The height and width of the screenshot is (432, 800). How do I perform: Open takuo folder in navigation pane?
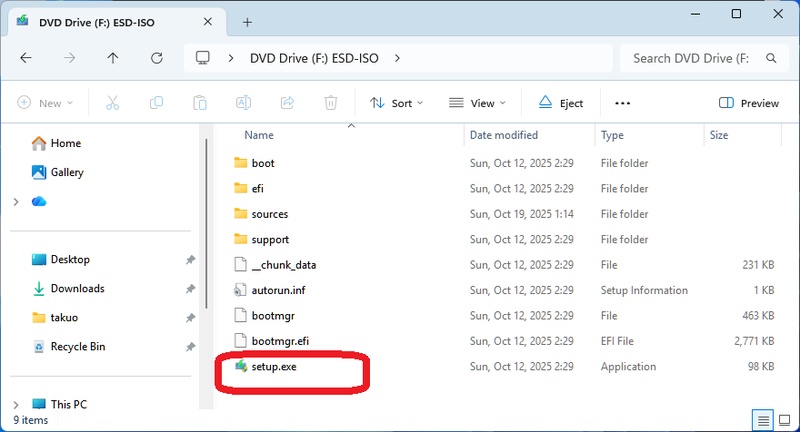coord(55,318)
